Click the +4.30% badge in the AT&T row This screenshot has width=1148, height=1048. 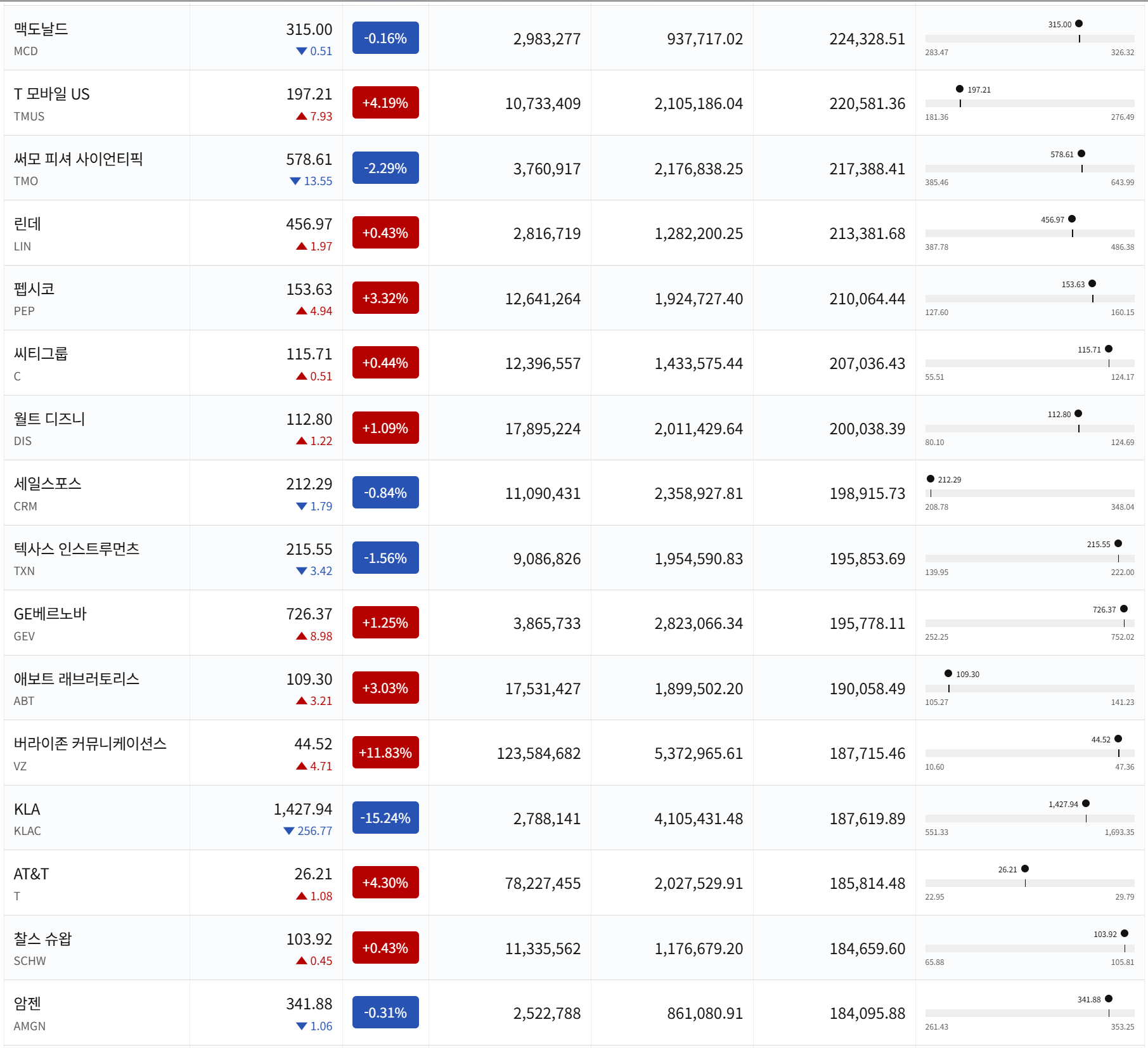pyautogui.click(x=385, y=883)
